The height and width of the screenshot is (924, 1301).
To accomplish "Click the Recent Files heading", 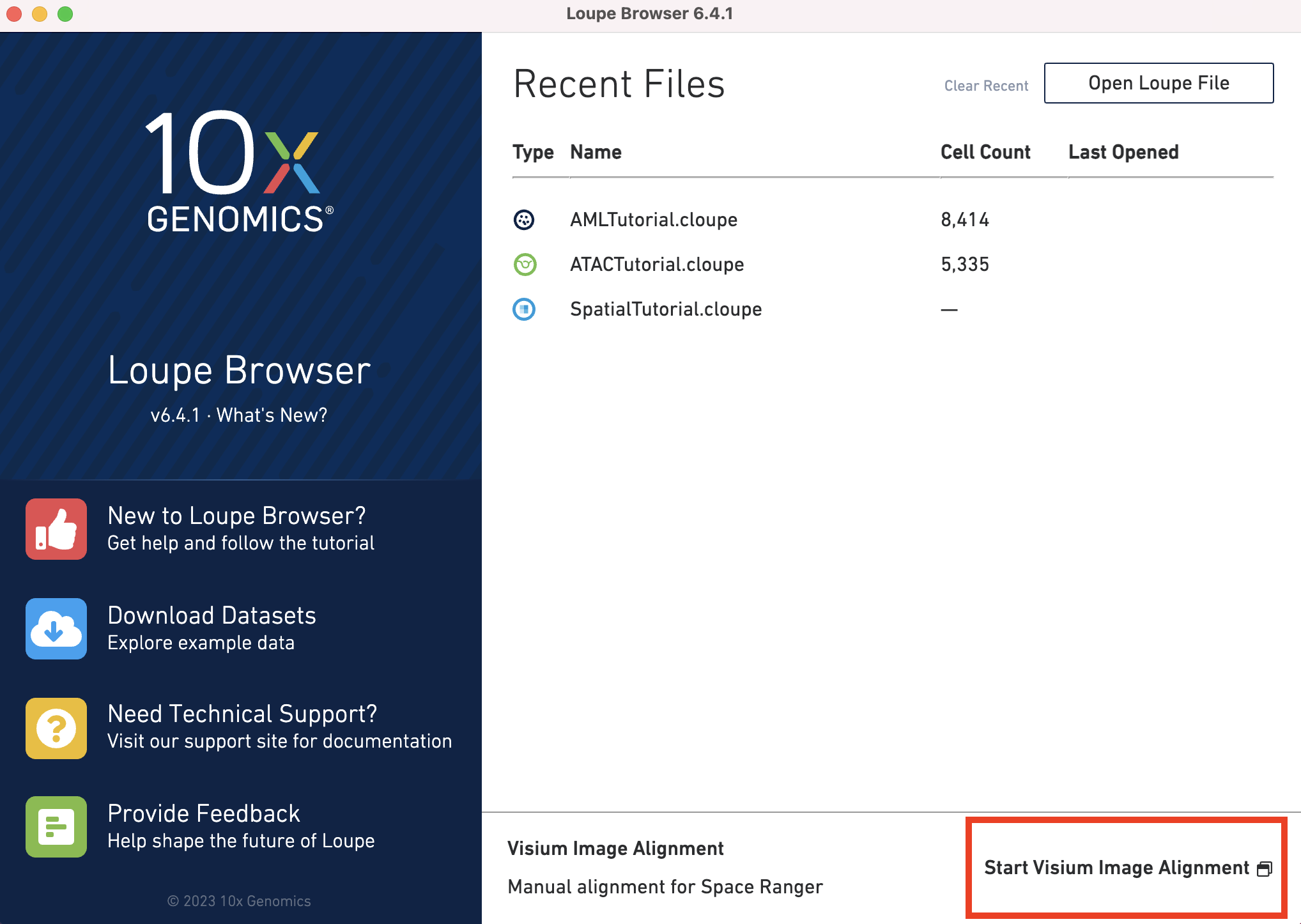I will pos(619,84).
